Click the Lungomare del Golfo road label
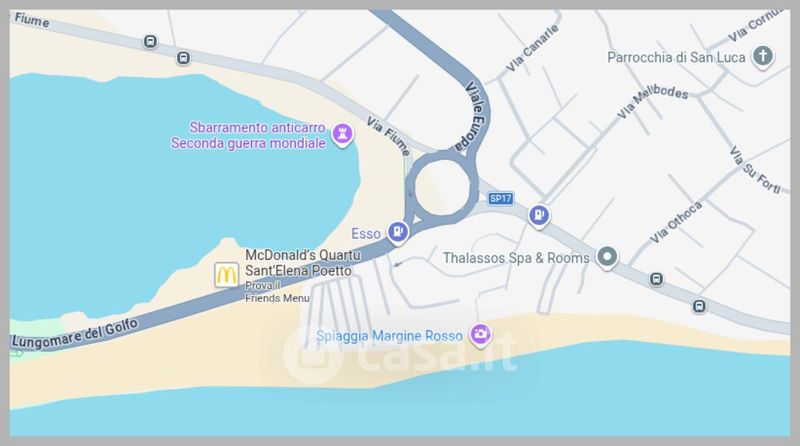 point(75,333)
